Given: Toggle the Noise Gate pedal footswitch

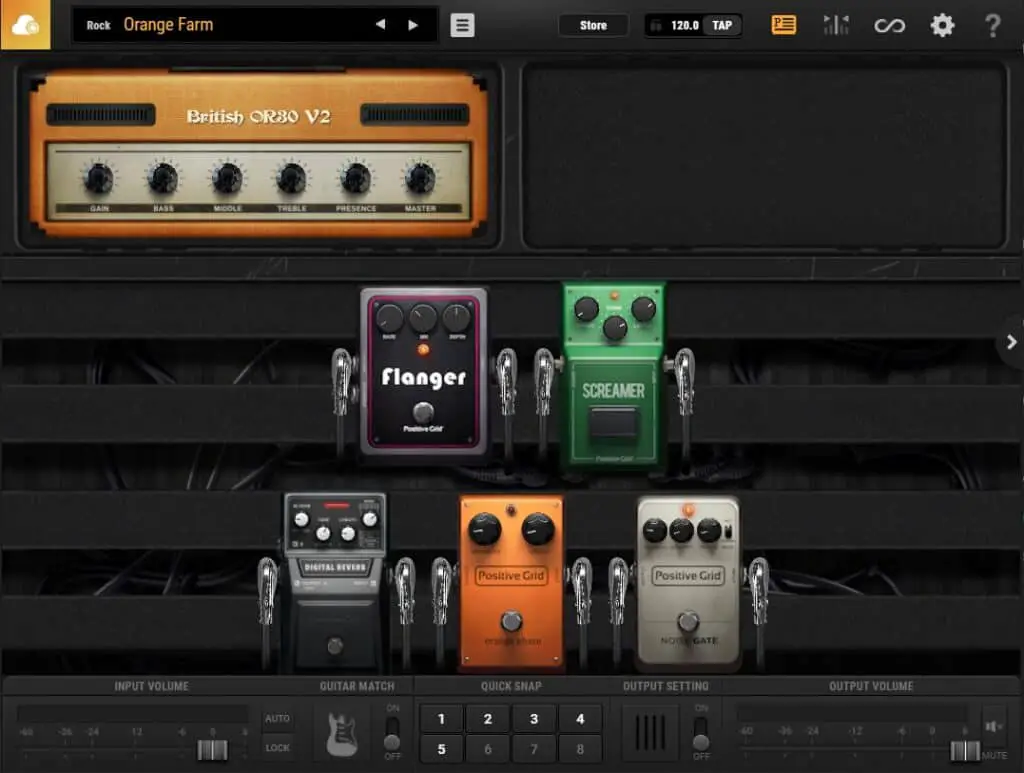Looking at the screenshot, I should point(688,621).
